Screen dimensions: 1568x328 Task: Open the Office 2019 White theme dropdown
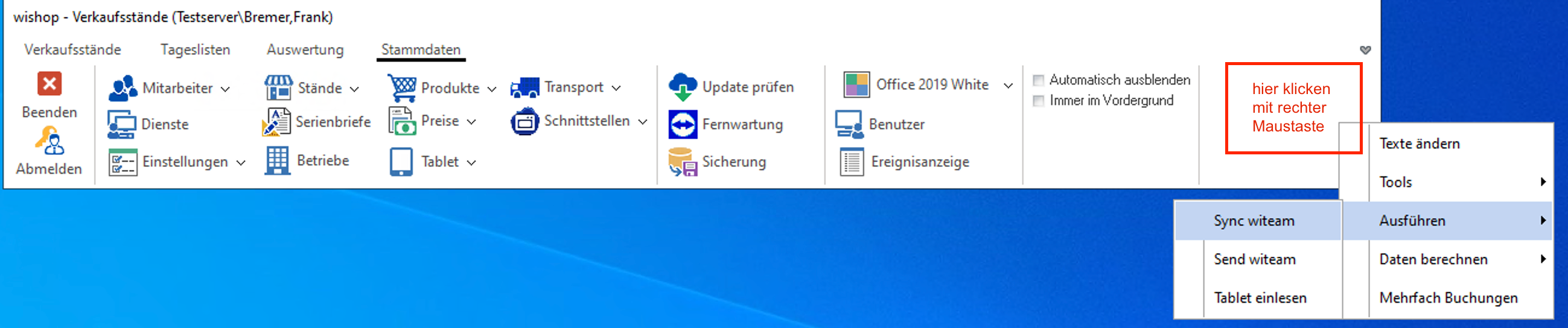click(1008, 85)
